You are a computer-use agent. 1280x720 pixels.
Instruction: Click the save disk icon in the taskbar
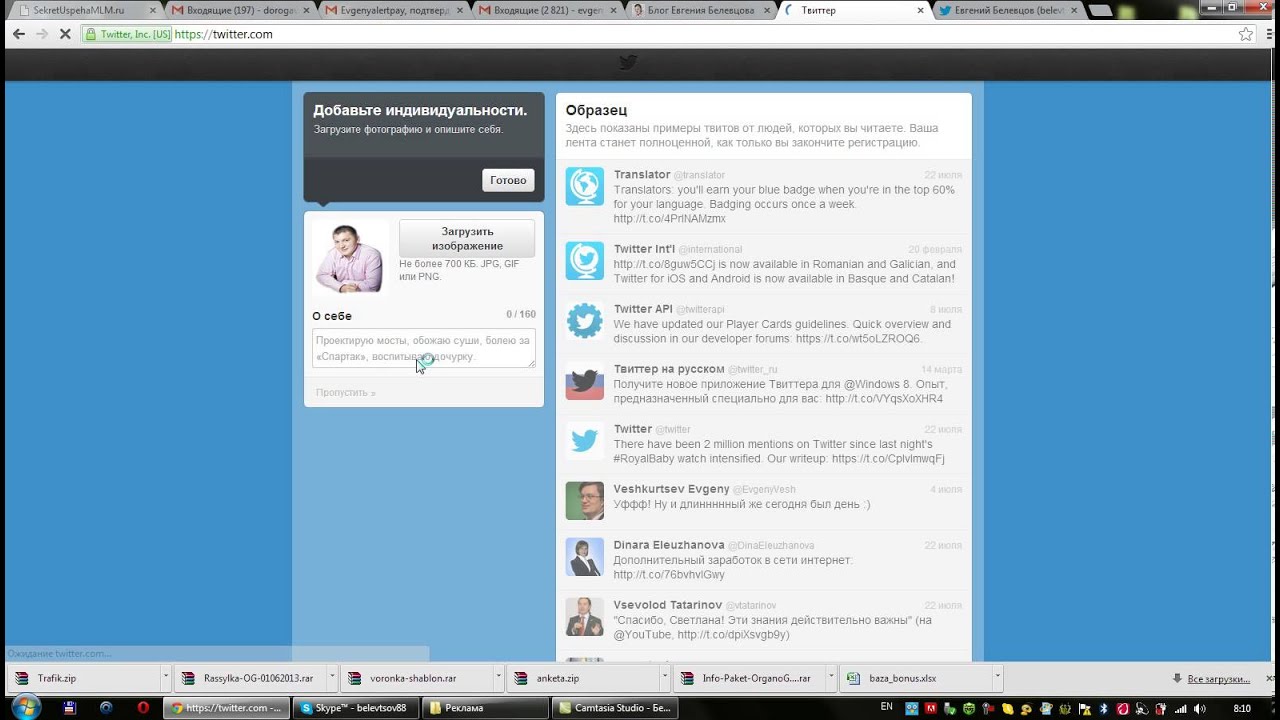(69, 707)
